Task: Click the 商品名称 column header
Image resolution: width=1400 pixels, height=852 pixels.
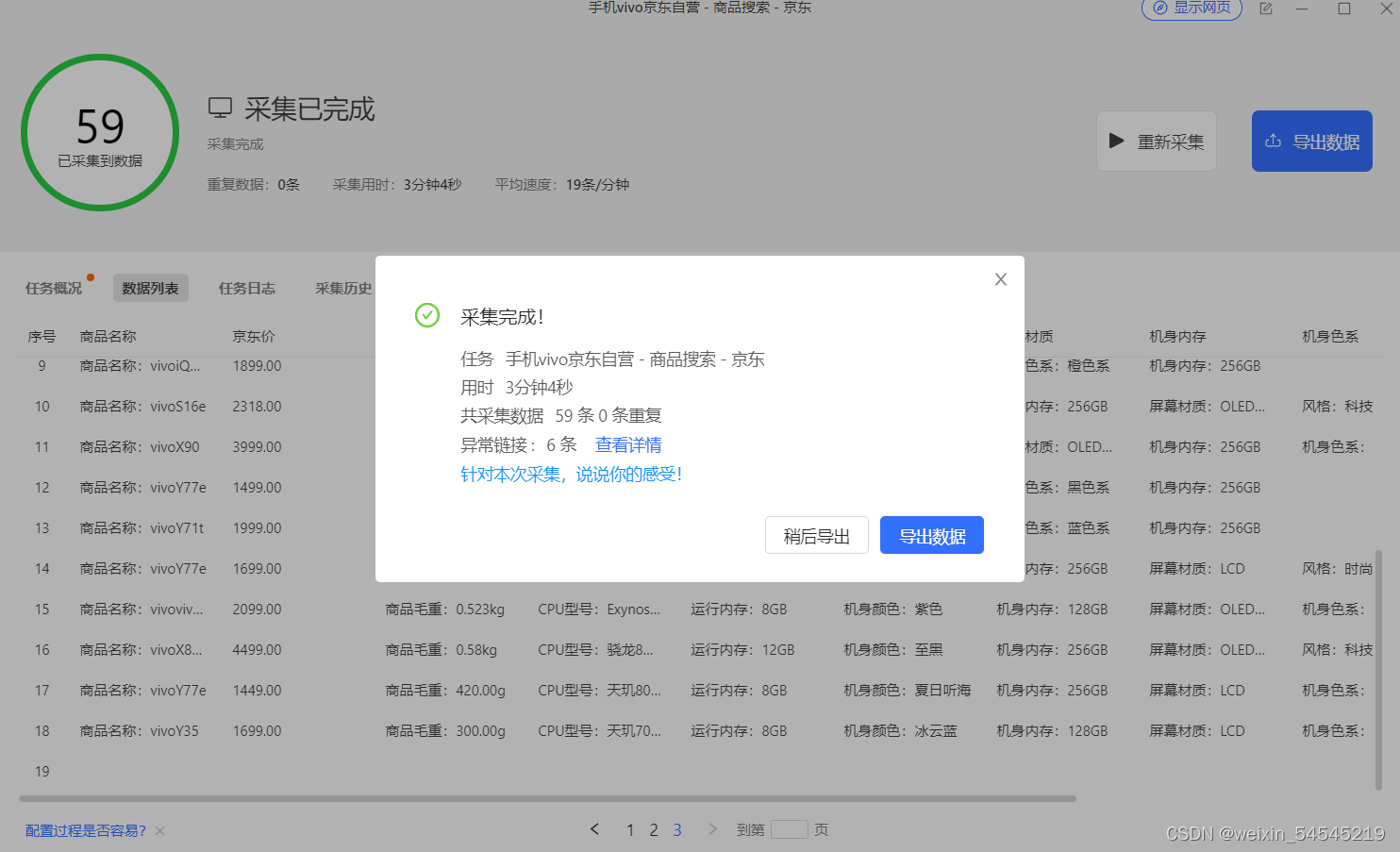Action: [108, 337]
